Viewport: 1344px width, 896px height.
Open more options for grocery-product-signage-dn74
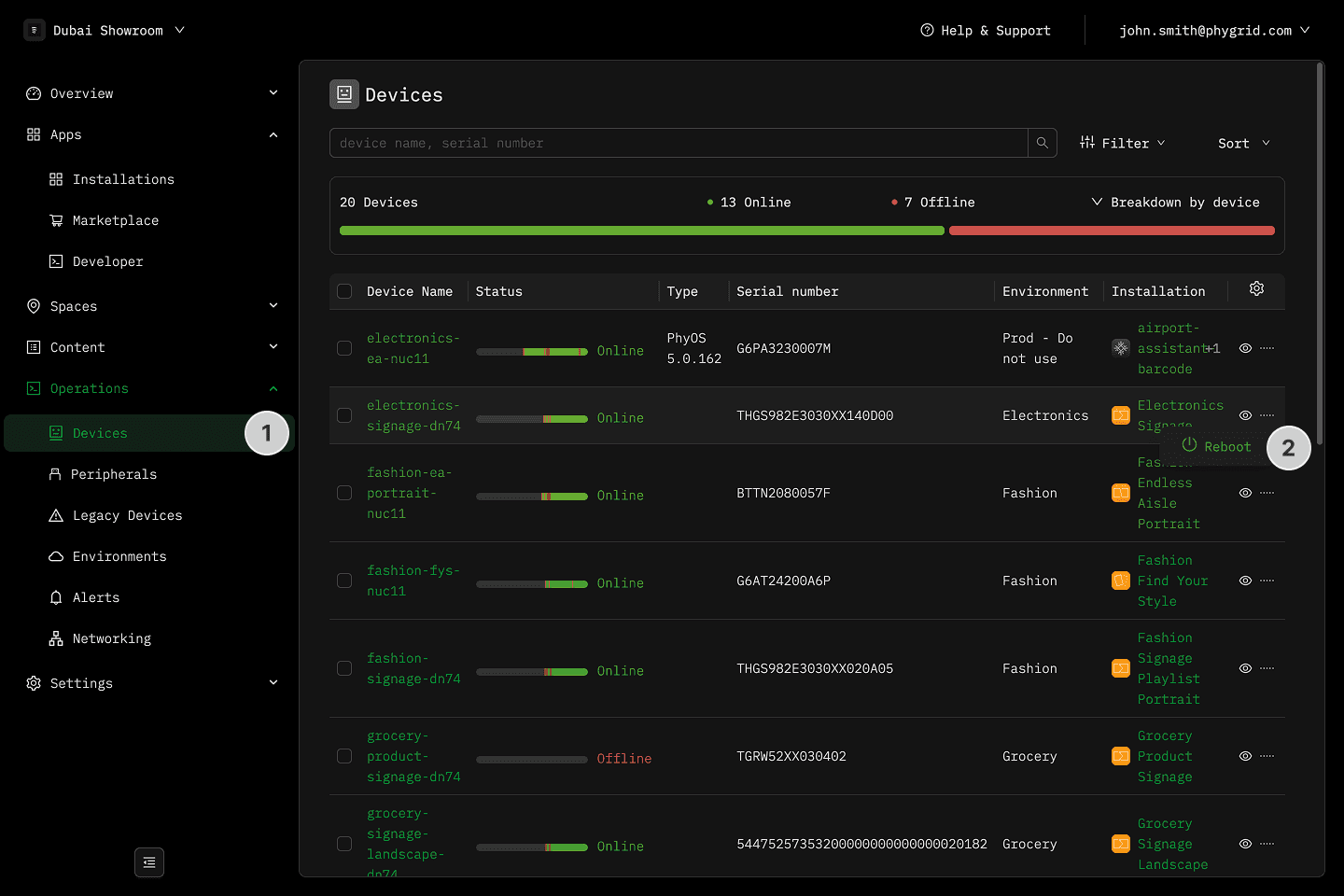click(1267, 756)
